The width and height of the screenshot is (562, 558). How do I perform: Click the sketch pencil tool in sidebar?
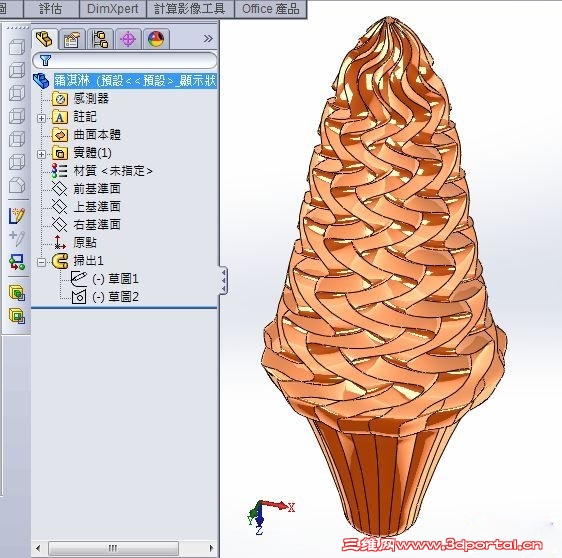(x=17, y=215)
